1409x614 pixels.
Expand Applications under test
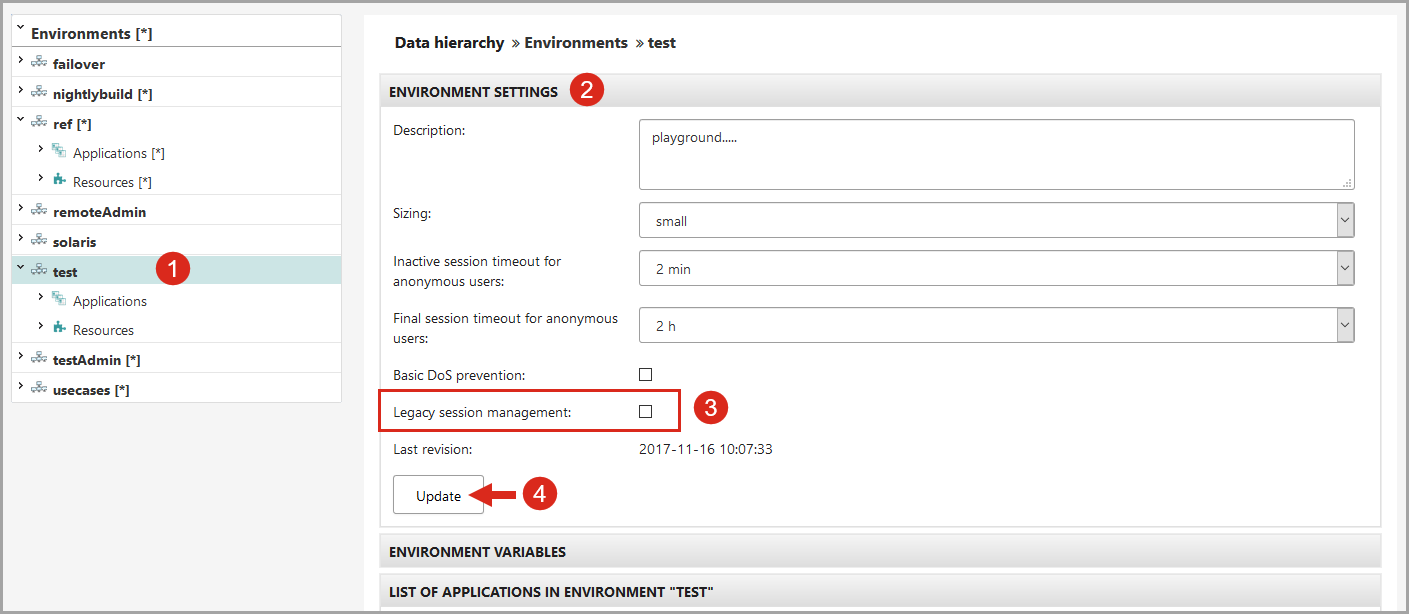pyautogui.click(x=41, y=297)
